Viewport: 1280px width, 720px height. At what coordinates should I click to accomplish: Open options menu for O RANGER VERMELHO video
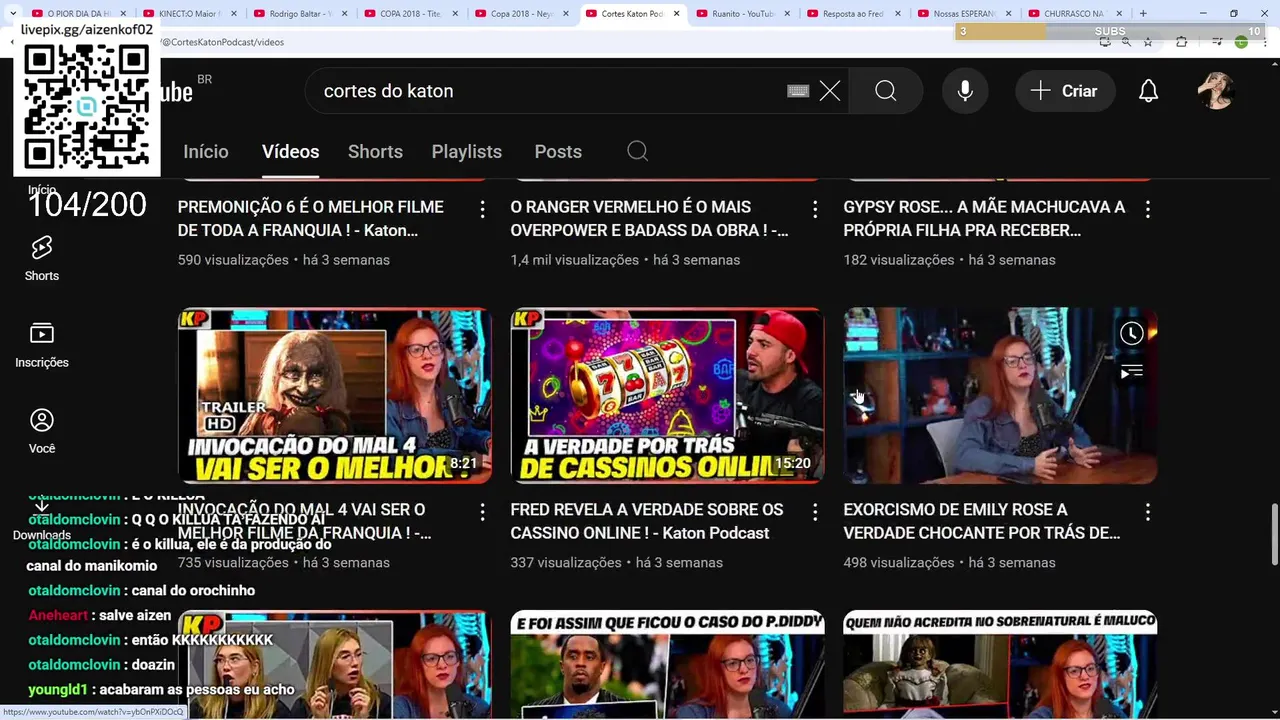[x=815, y=209]
